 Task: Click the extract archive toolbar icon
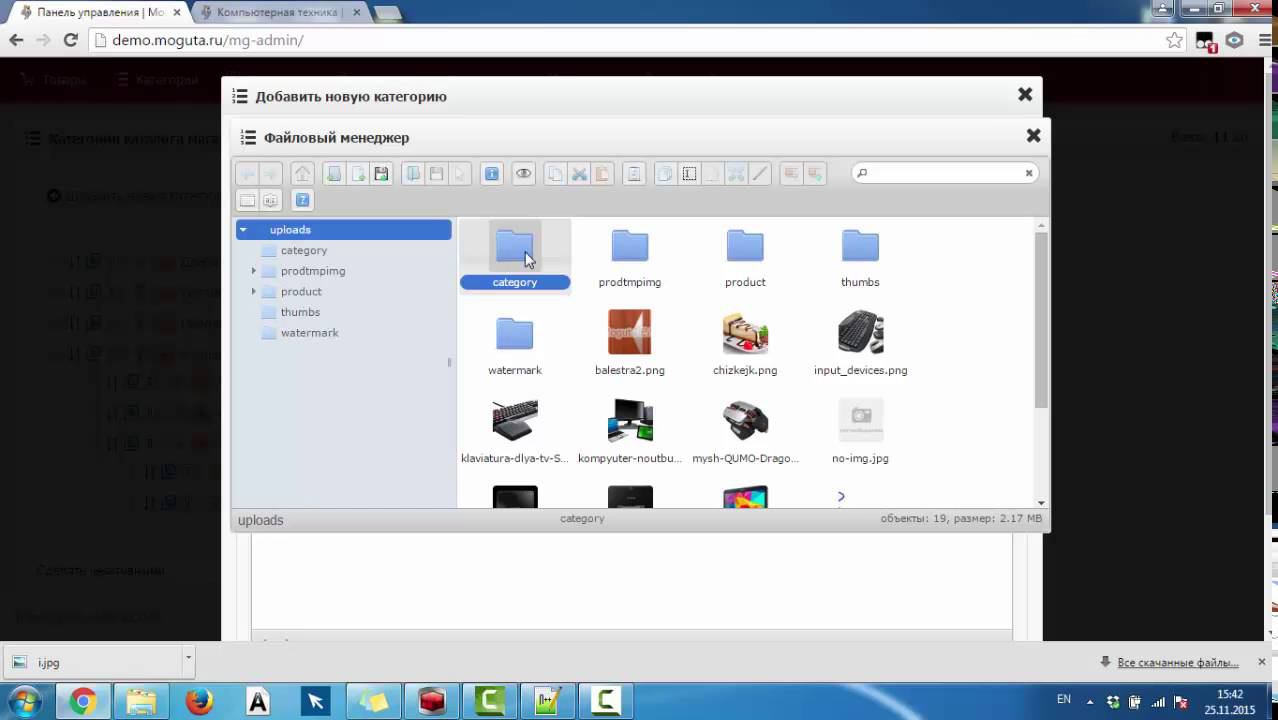point(791,174)
